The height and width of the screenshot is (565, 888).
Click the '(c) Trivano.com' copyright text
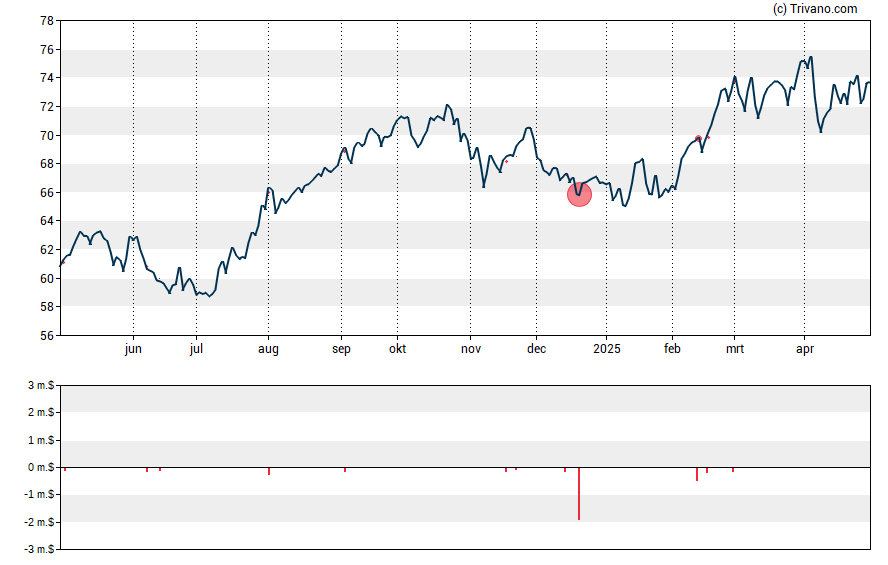pyautogui.click(x=815, y=8)
